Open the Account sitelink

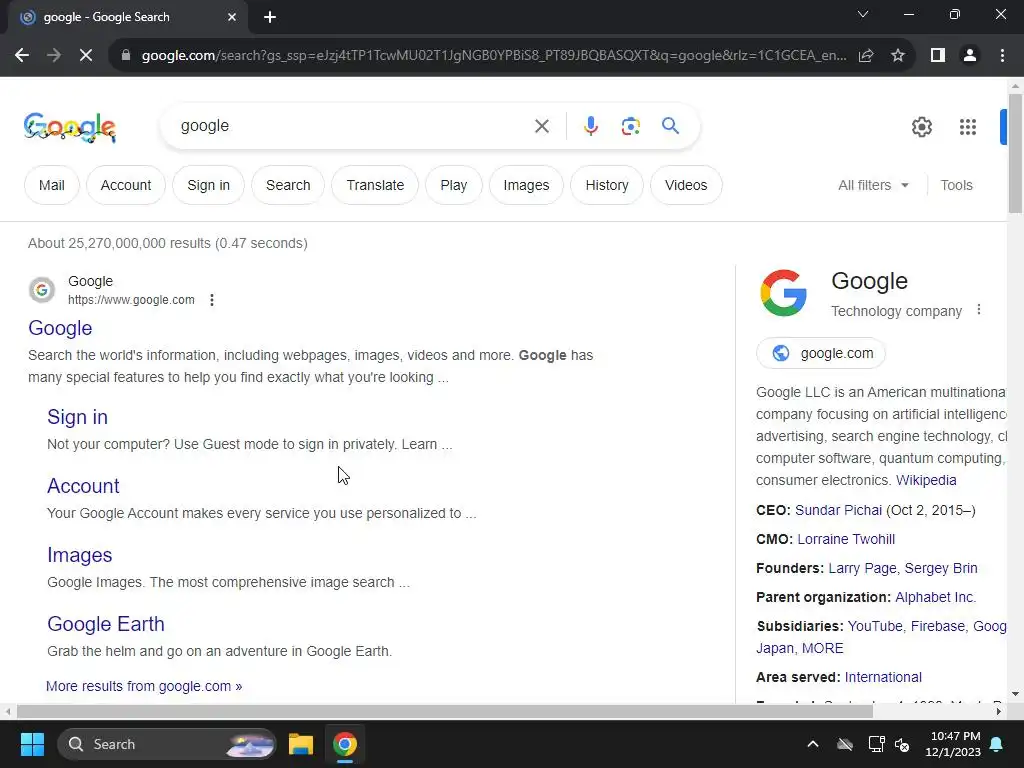(x=83, y=486)
